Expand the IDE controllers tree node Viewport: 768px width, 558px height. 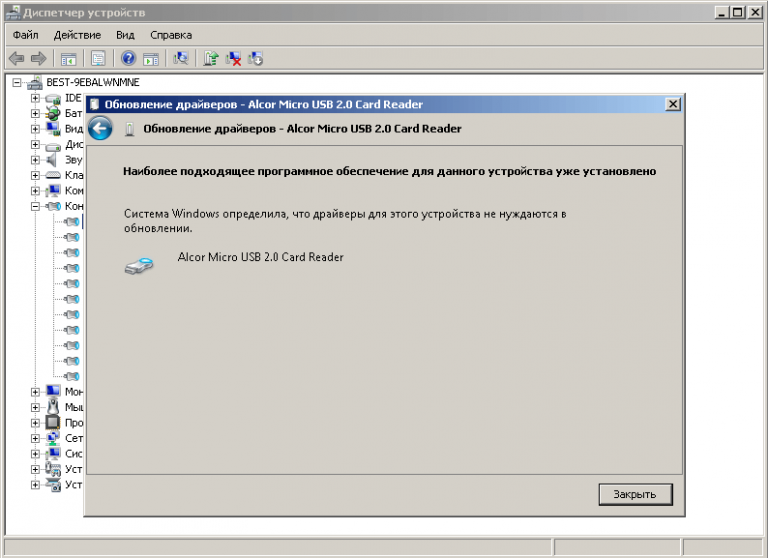click(35, 98)
